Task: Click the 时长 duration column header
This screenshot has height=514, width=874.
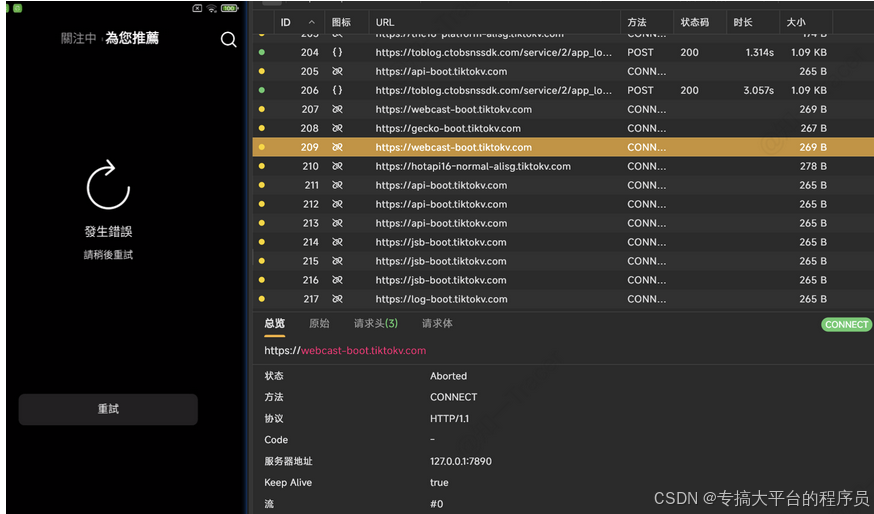Action: [742, 22]
